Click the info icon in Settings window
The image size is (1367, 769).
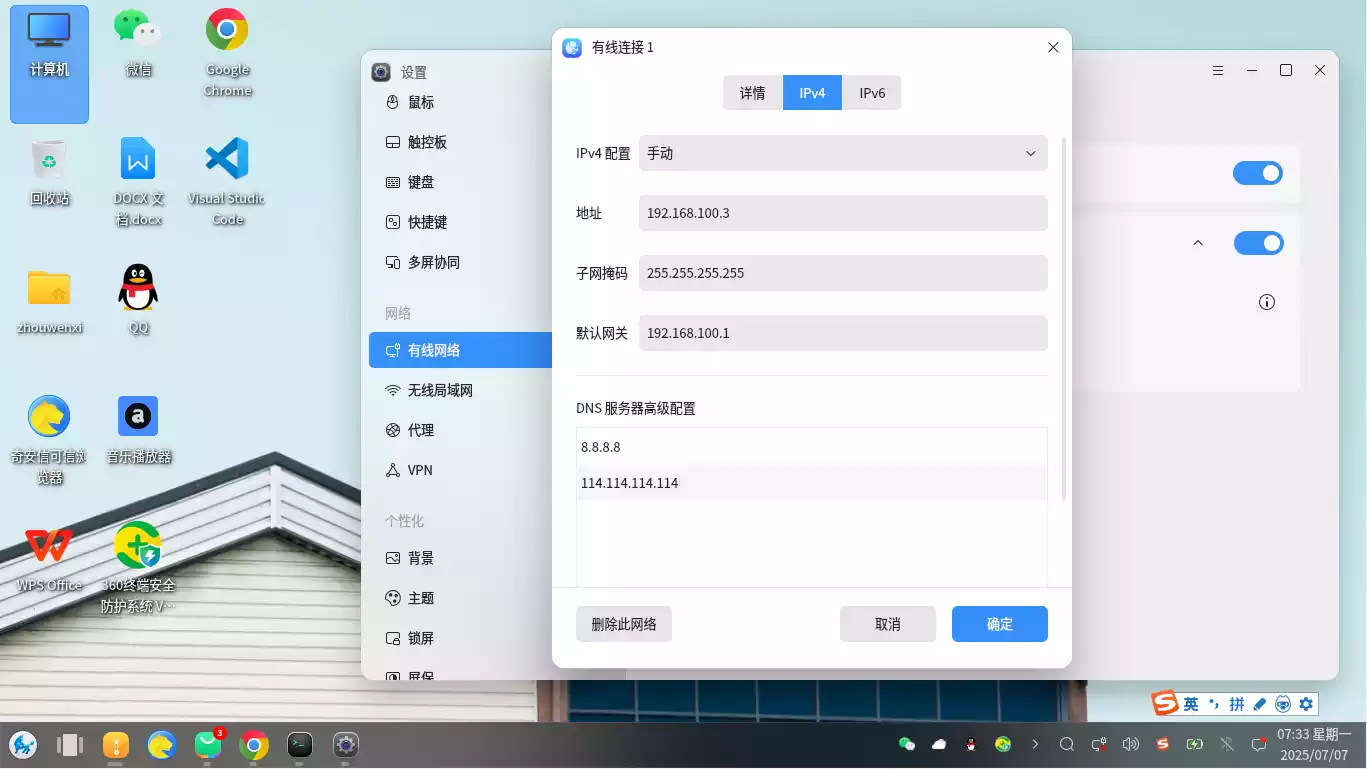coord(1267,302)
